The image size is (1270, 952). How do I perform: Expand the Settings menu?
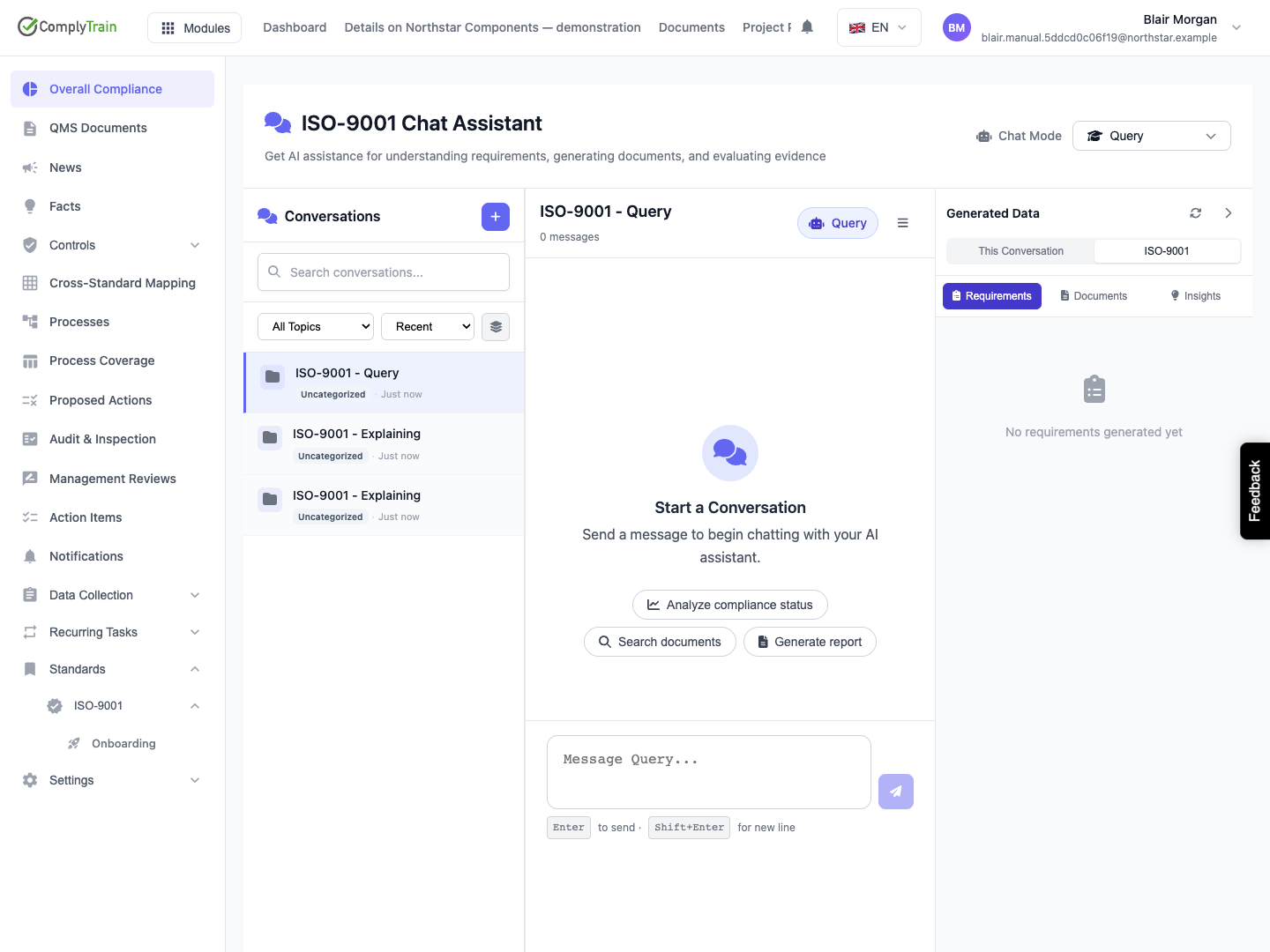pyautogui.click(x=112, y=780)
